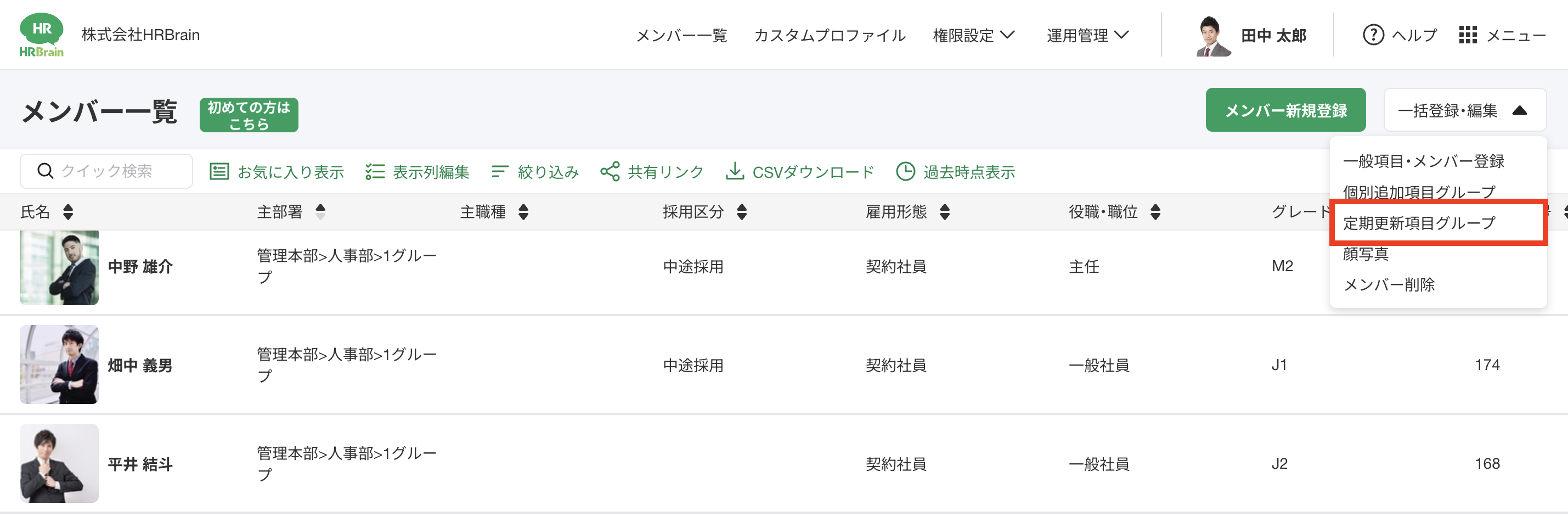Click the メンバー新規登録 button
The image size is (1568, 516).
tap(1285, 110)
